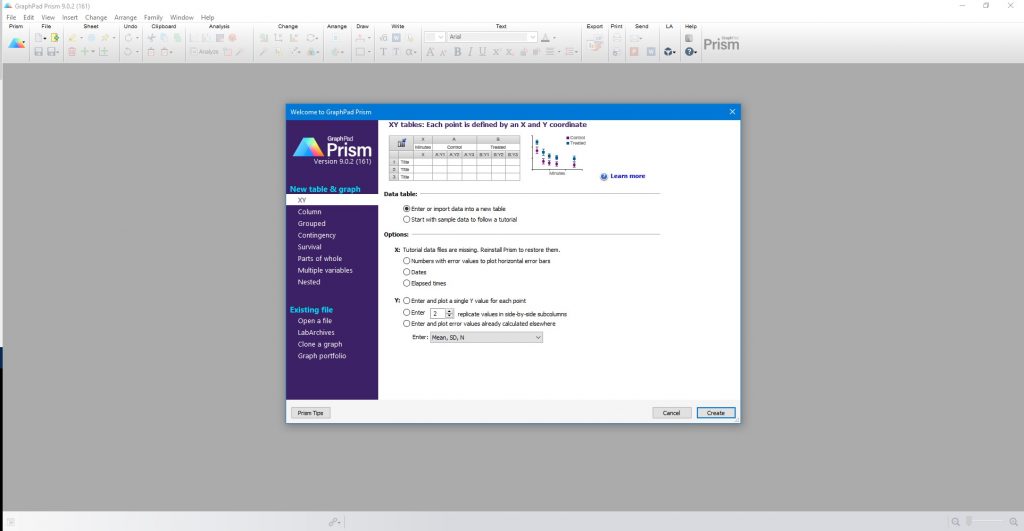Click the Create button
The image size is (1024, 531).
click(x=716, y=413)
